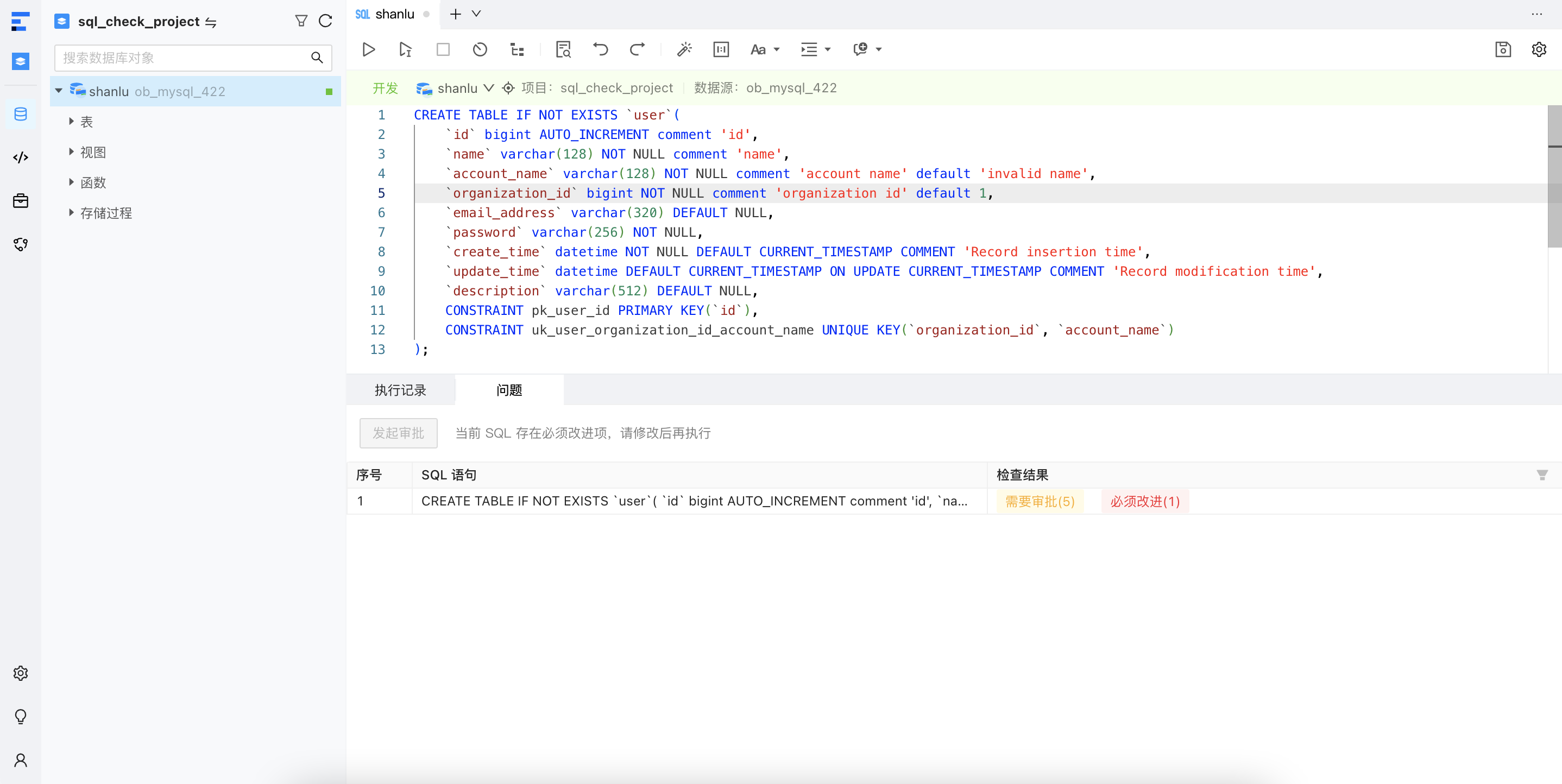Undo the last edit
Screen dimensions: 1562x784
(600, 49)
